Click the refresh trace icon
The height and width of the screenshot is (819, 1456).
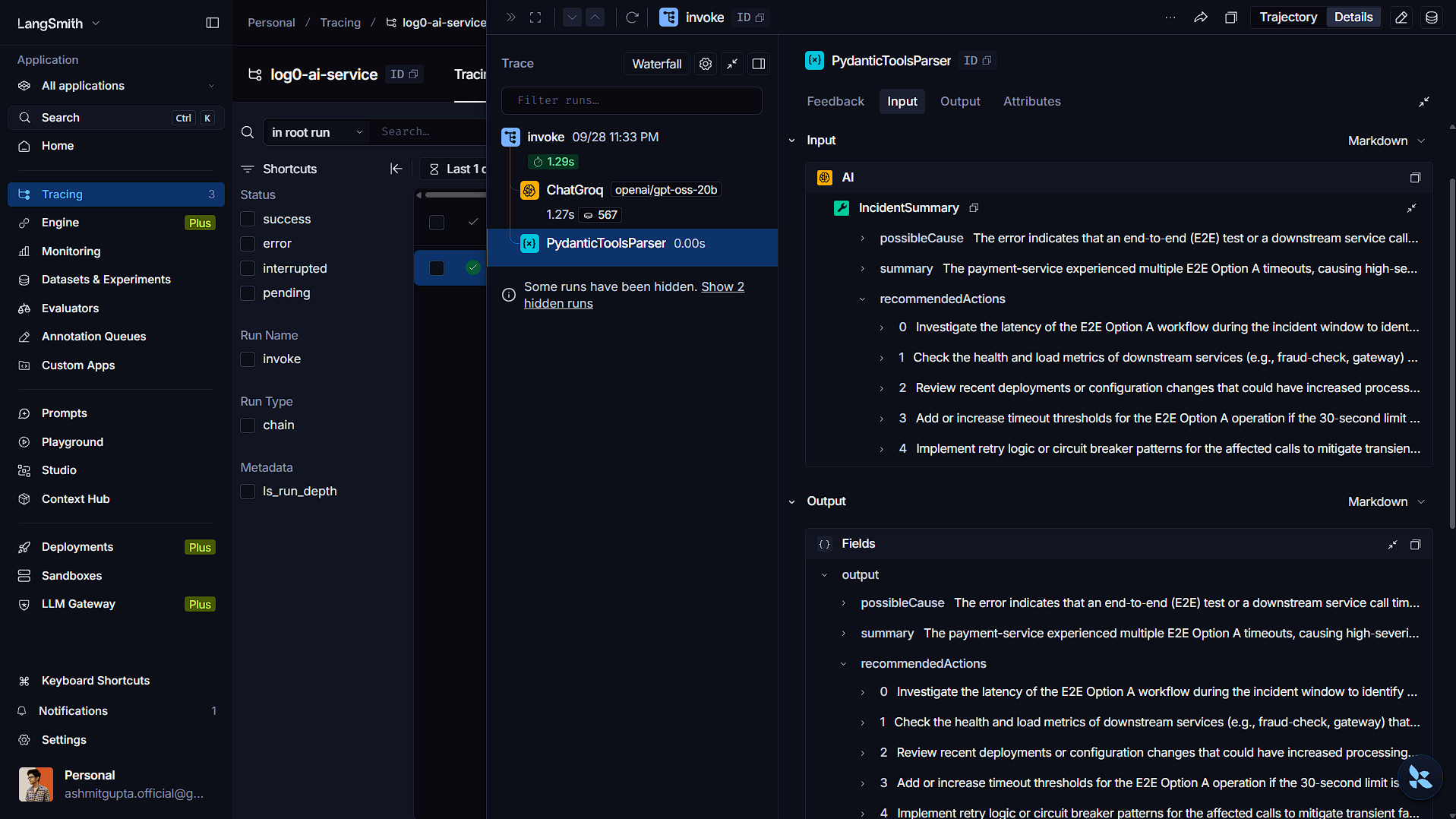[632, 17]
